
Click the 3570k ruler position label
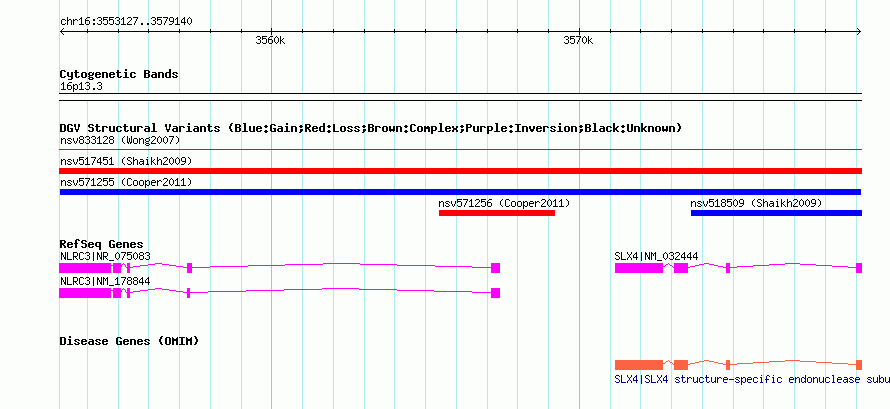point(578,40)
